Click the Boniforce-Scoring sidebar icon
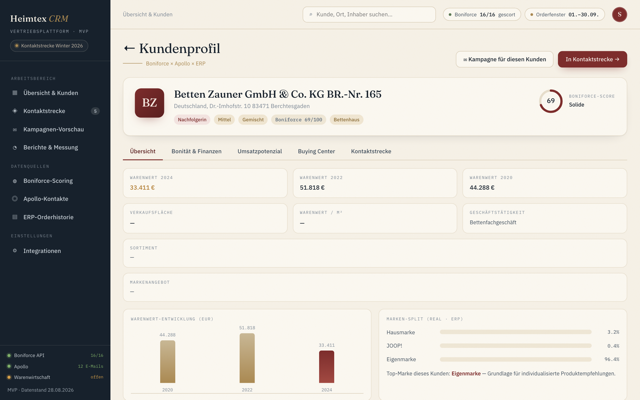This screenshot has height=400, width=640. point(15,181)
